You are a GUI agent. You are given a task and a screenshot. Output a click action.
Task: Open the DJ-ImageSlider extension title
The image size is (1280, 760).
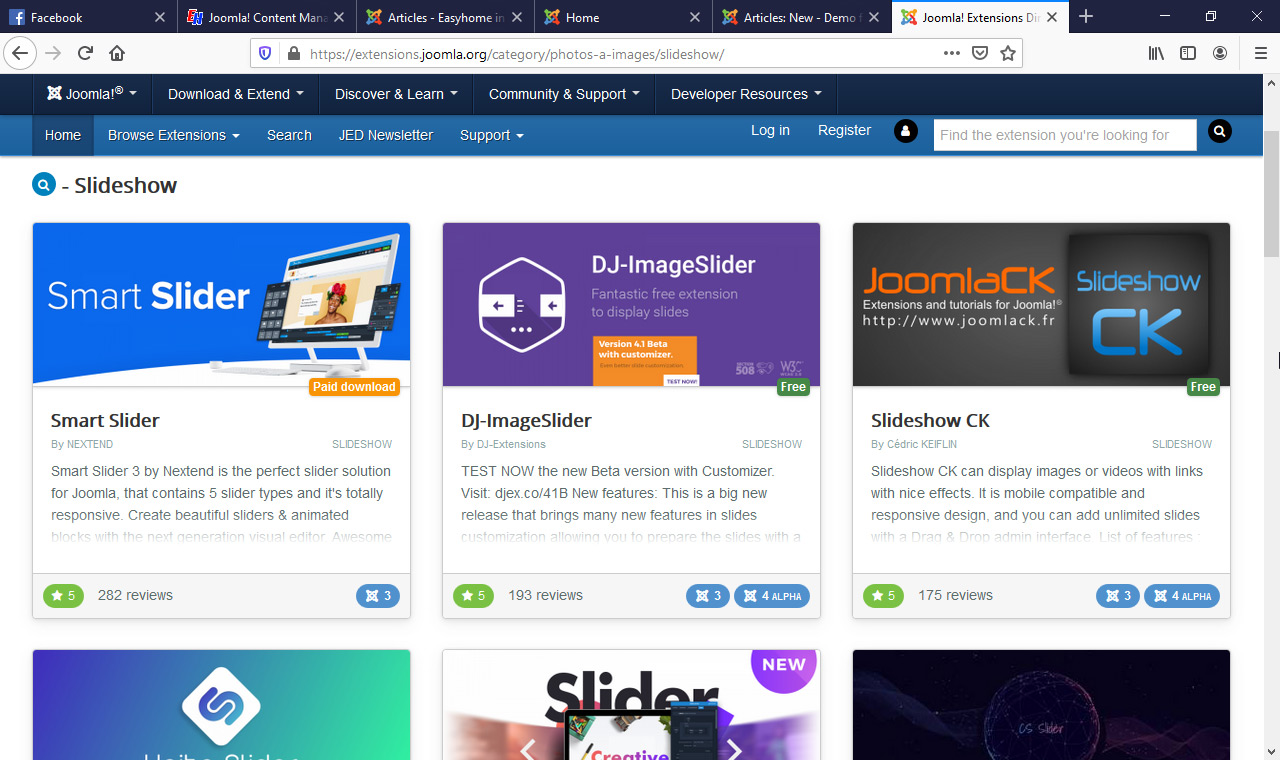point(526,420)
